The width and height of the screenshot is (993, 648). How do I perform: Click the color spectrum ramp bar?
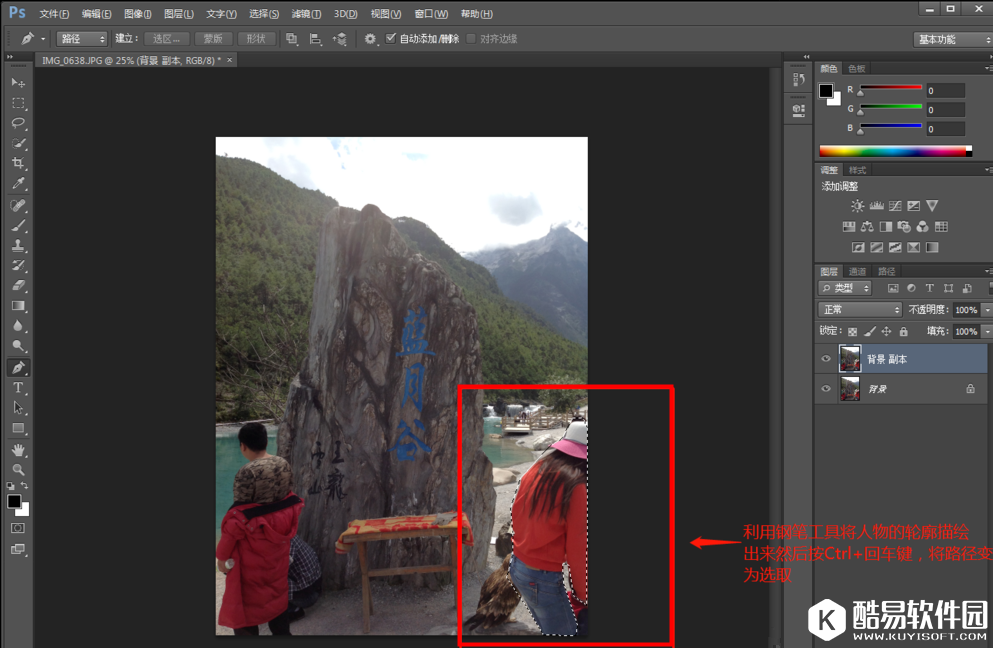[895, 151]
